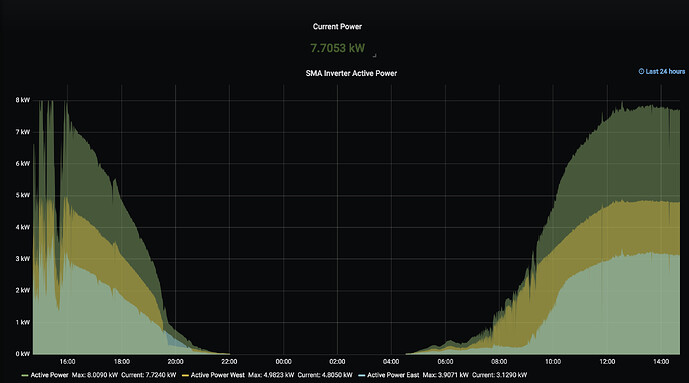Toggle the Active Power West series in legend
The image size is (689, 383).
pos(218,375)
